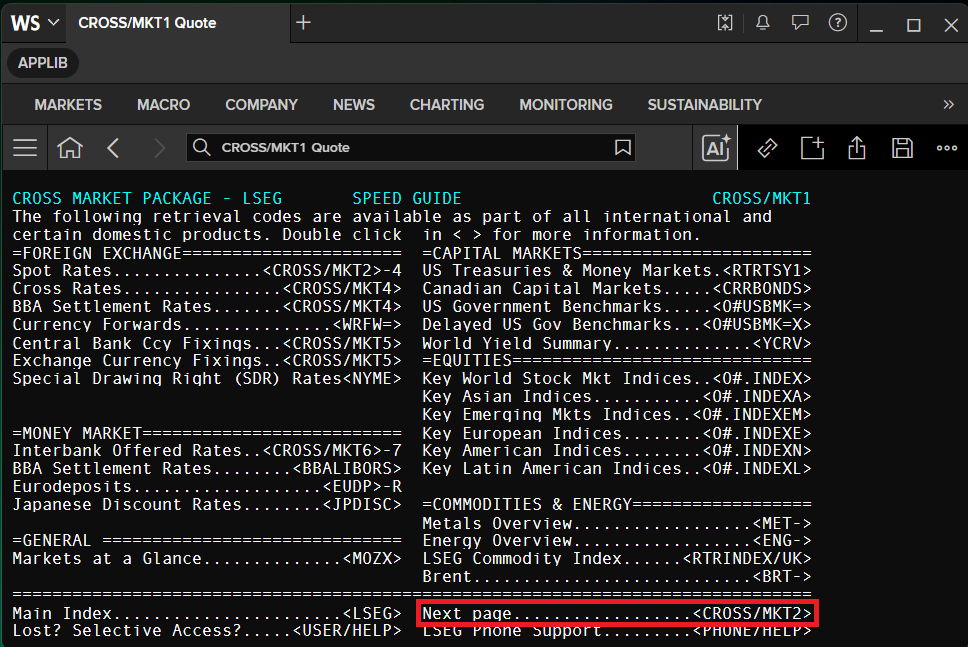Open Delayed US Gov Benchmarks <0#USBMK=X>
This screenshot has height=647, width=968.
coord(757,324)
